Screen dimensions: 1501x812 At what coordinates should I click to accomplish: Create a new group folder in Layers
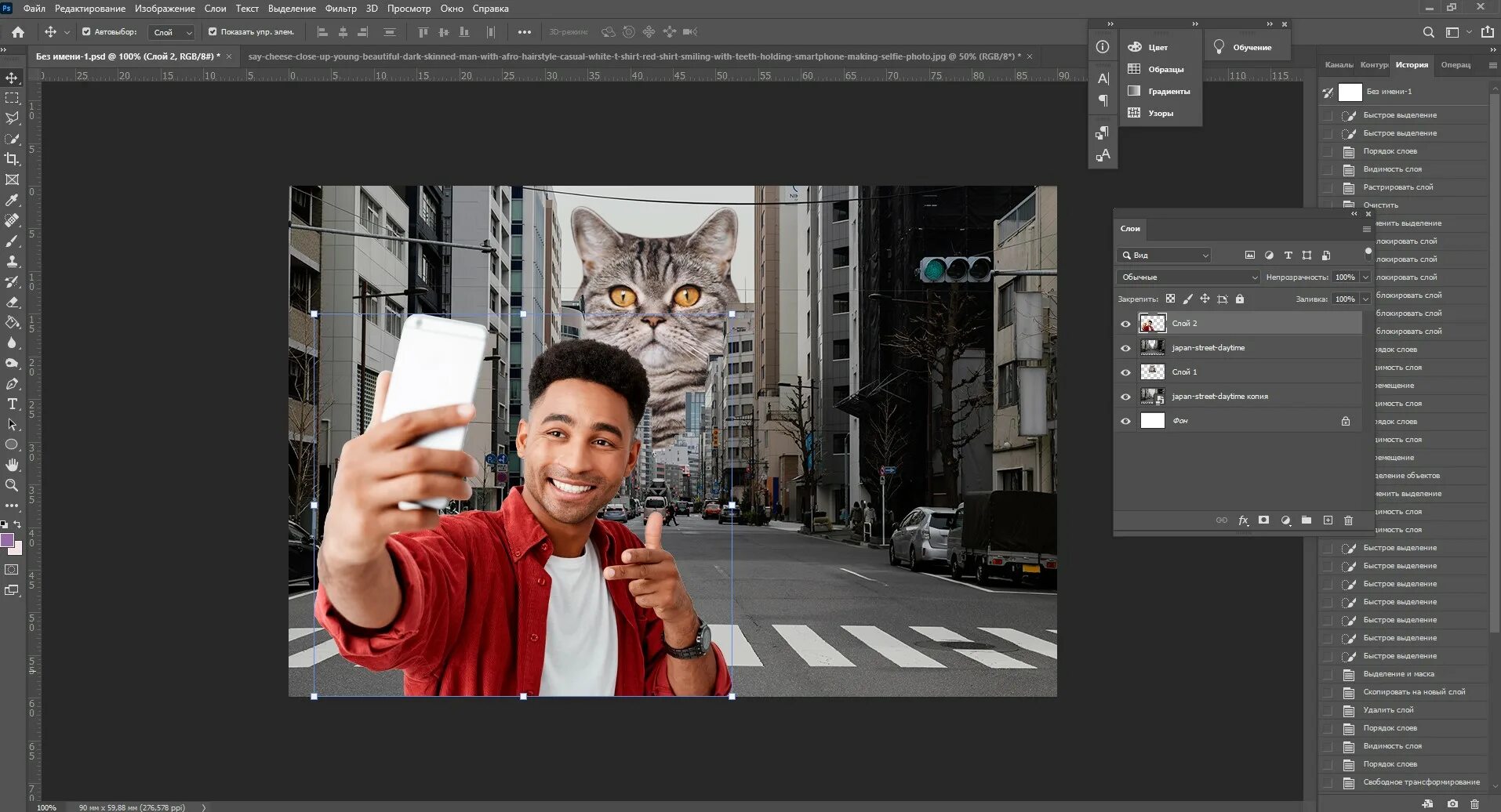1307,520
